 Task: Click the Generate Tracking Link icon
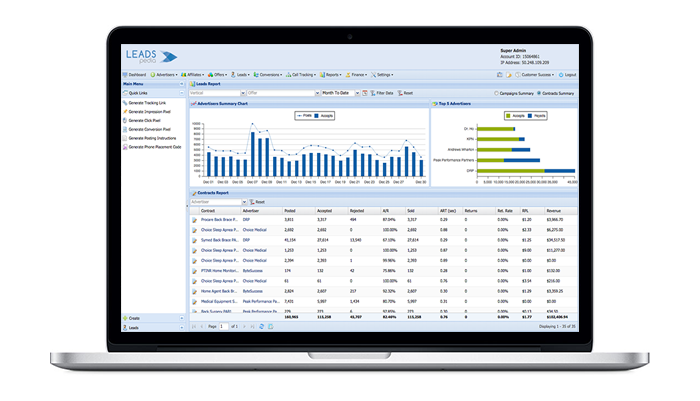click(x=125, y=103)
